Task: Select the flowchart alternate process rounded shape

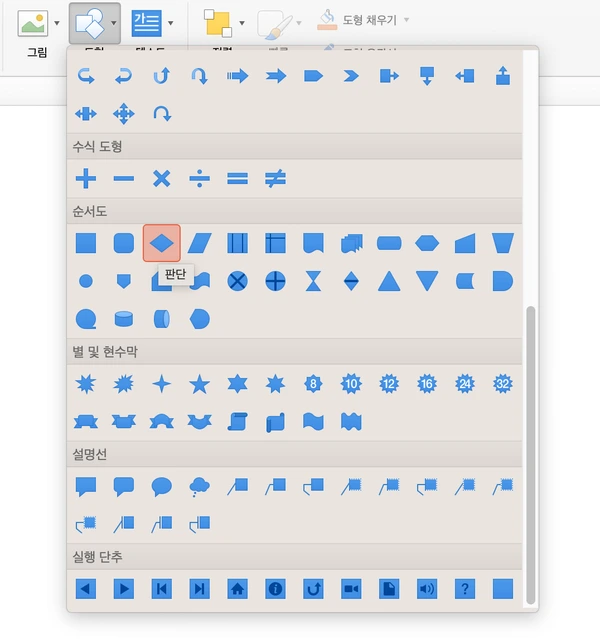Action: pos(124,243)
